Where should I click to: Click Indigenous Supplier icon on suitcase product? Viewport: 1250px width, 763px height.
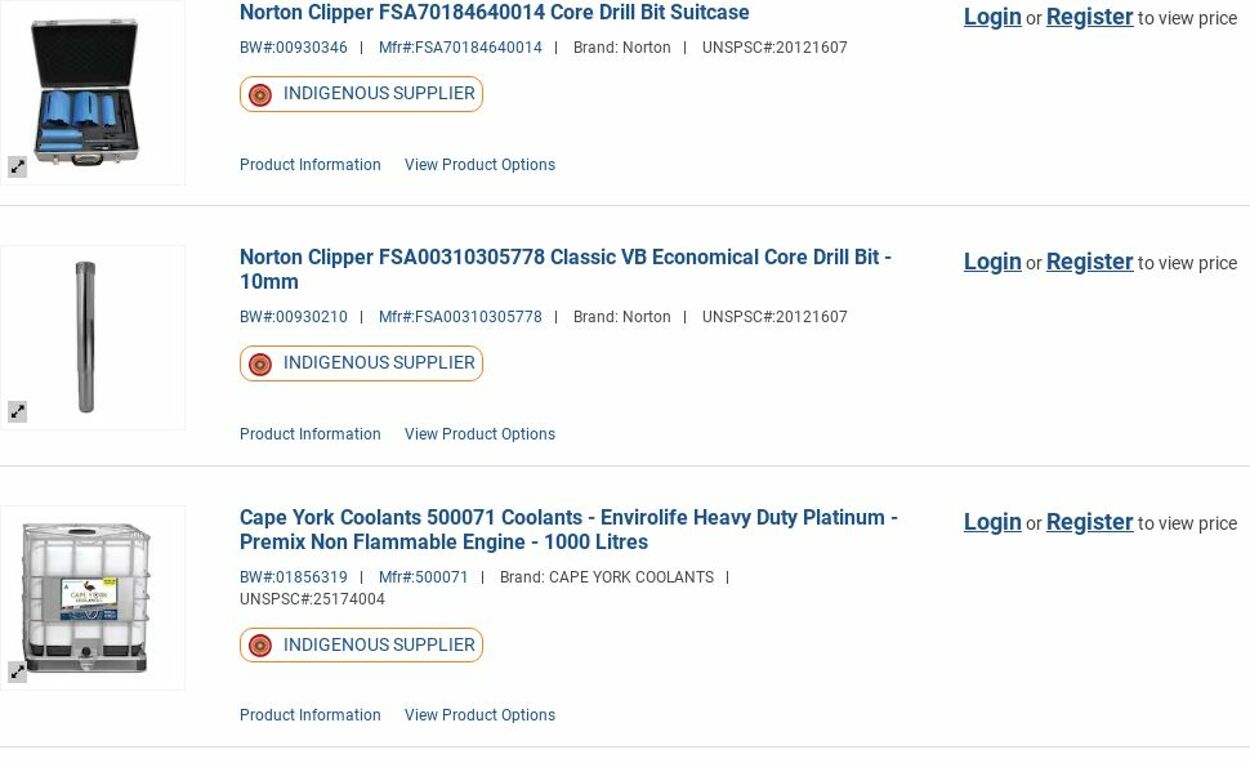click(x=260, y=95)
